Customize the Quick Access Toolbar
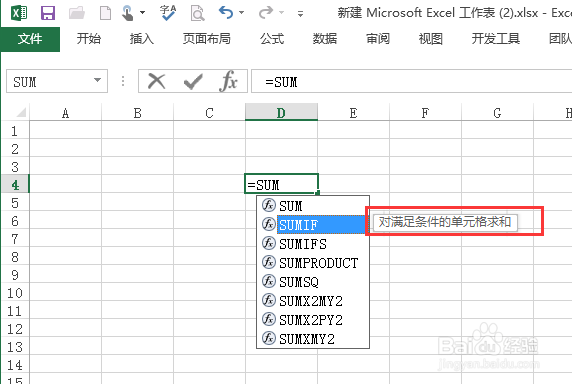Image resolution: width=572 pixels, height=384 pixels. (x=300, y=14)
